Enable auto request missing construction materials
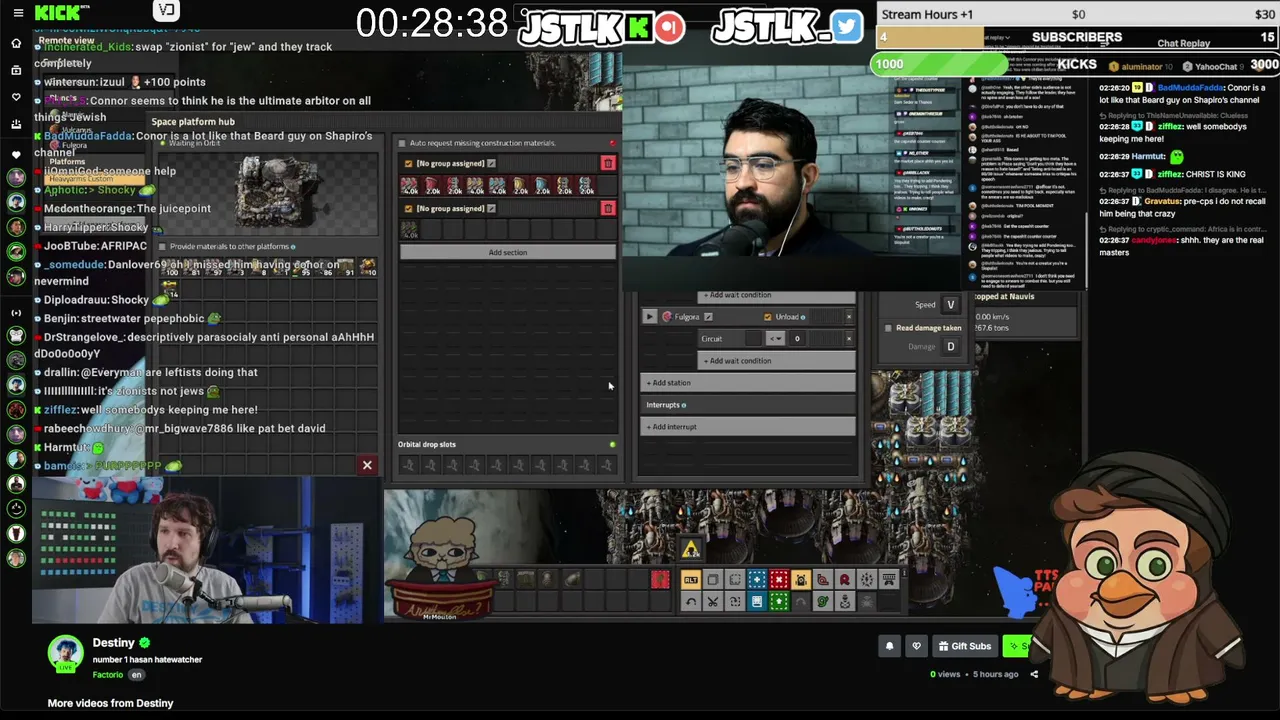The image size is (1280, 720). (x=402, y=143)
